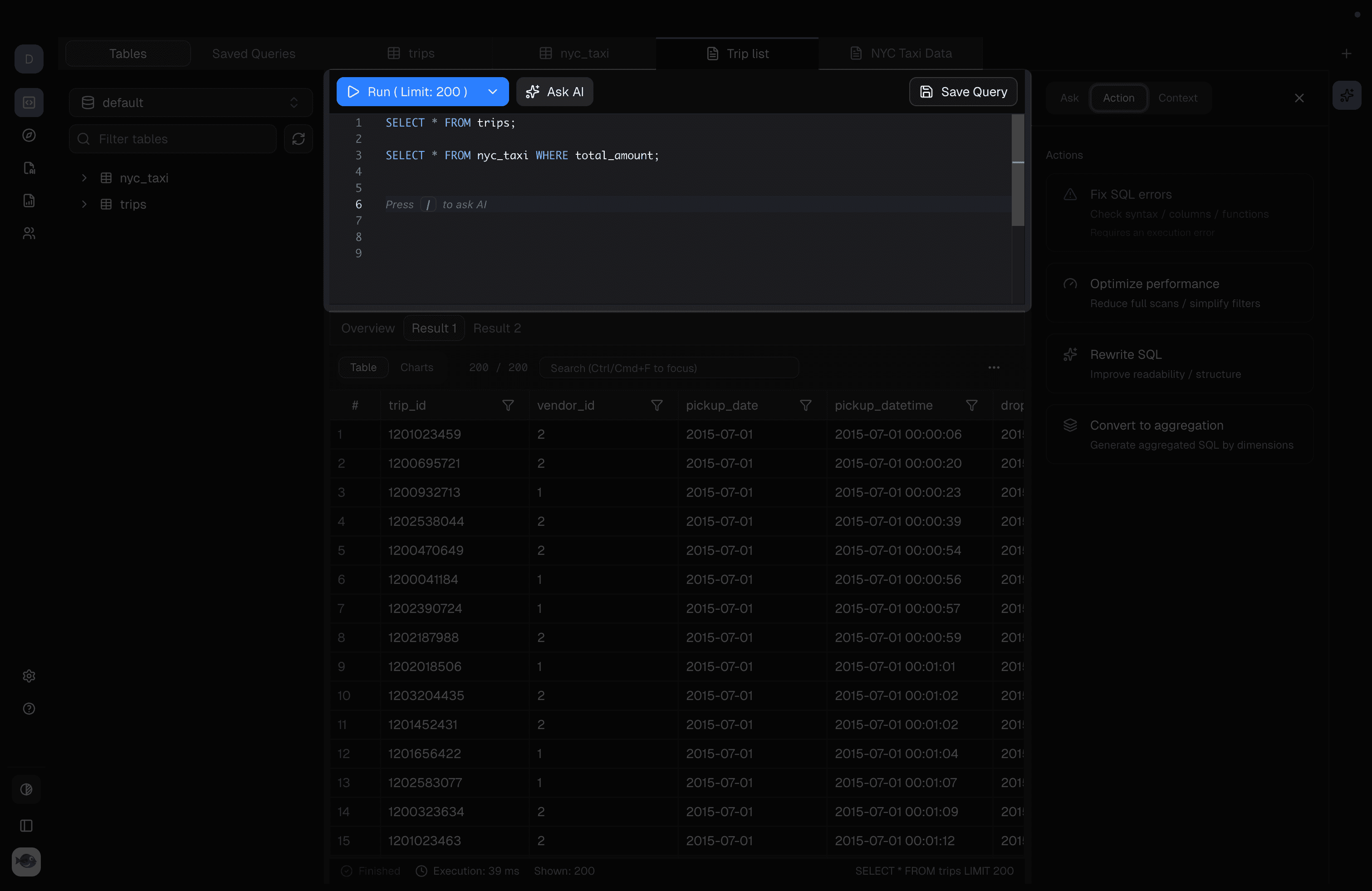The height and width of the screenshot is (891, 1372).
Task: Select the nyc_taxi table in tree
Action: pyautogui.click(x=144, y=178)
